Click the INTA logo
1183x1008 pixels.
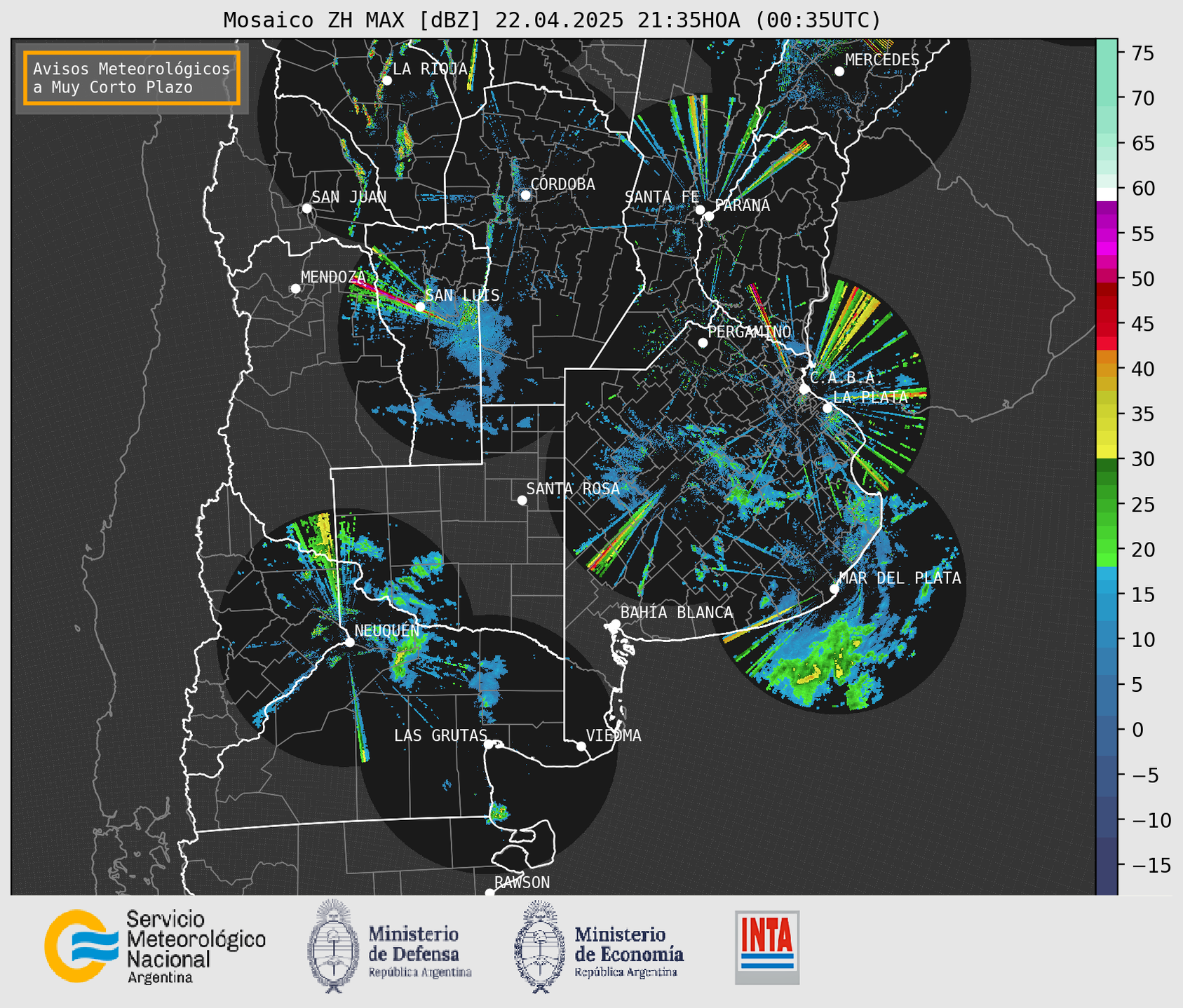click(x=767, y=947)
